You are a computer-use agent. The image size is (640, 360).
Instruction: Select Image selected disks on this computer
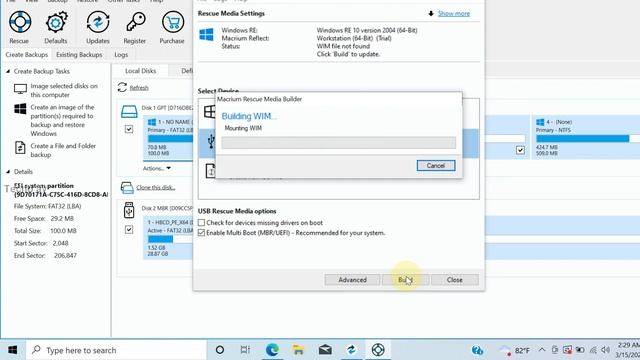(64, 90)
